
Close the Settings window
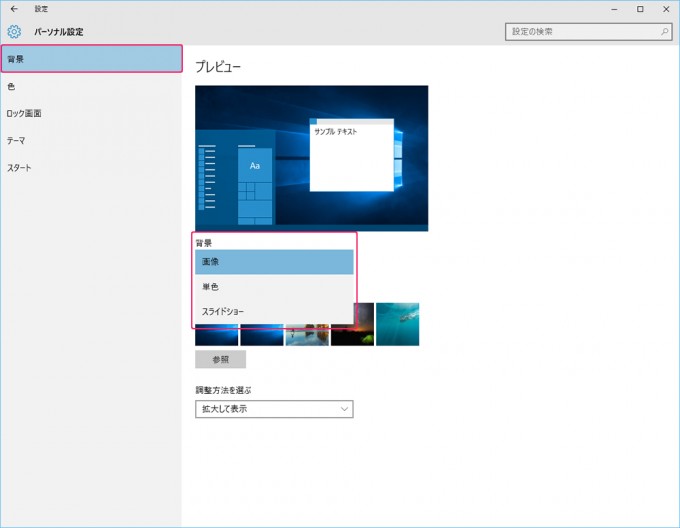pyautogui.click(x=666, y=9)
